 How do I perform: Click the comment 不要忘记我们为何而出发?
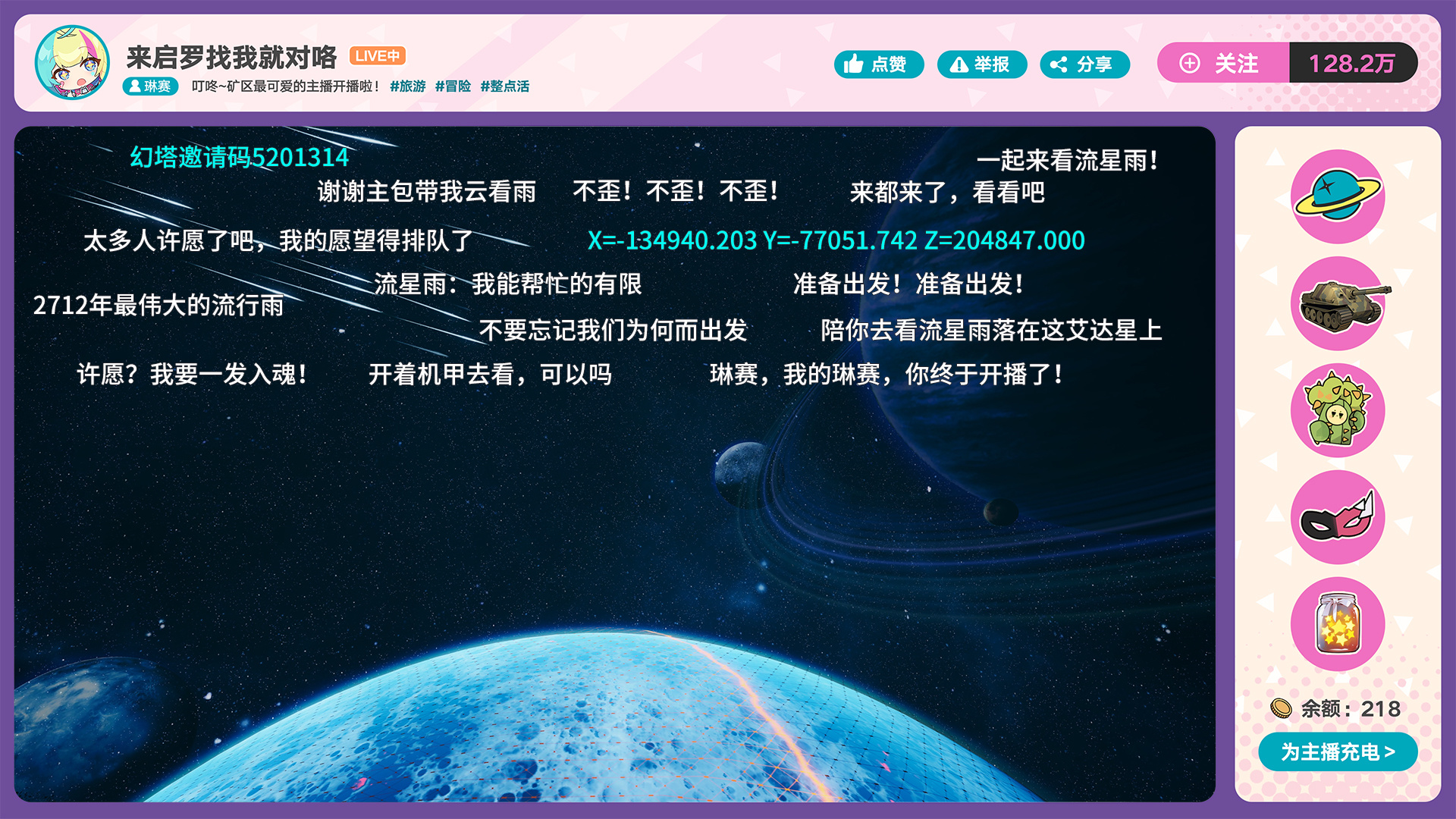pos(613,330)
